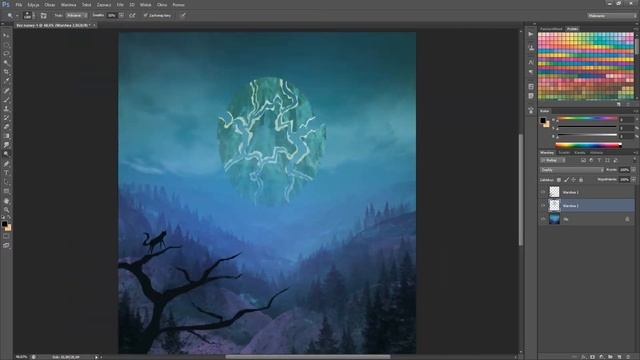Click the switch foreground/background colors arrow
The image size is (640, 360).
pyautogui.click(x=9, y=218)
